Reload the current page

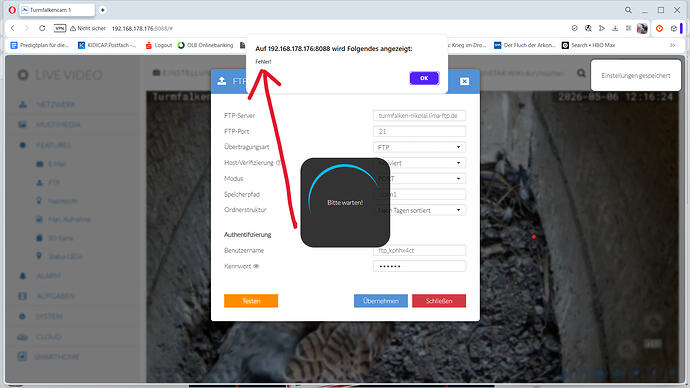42,28
